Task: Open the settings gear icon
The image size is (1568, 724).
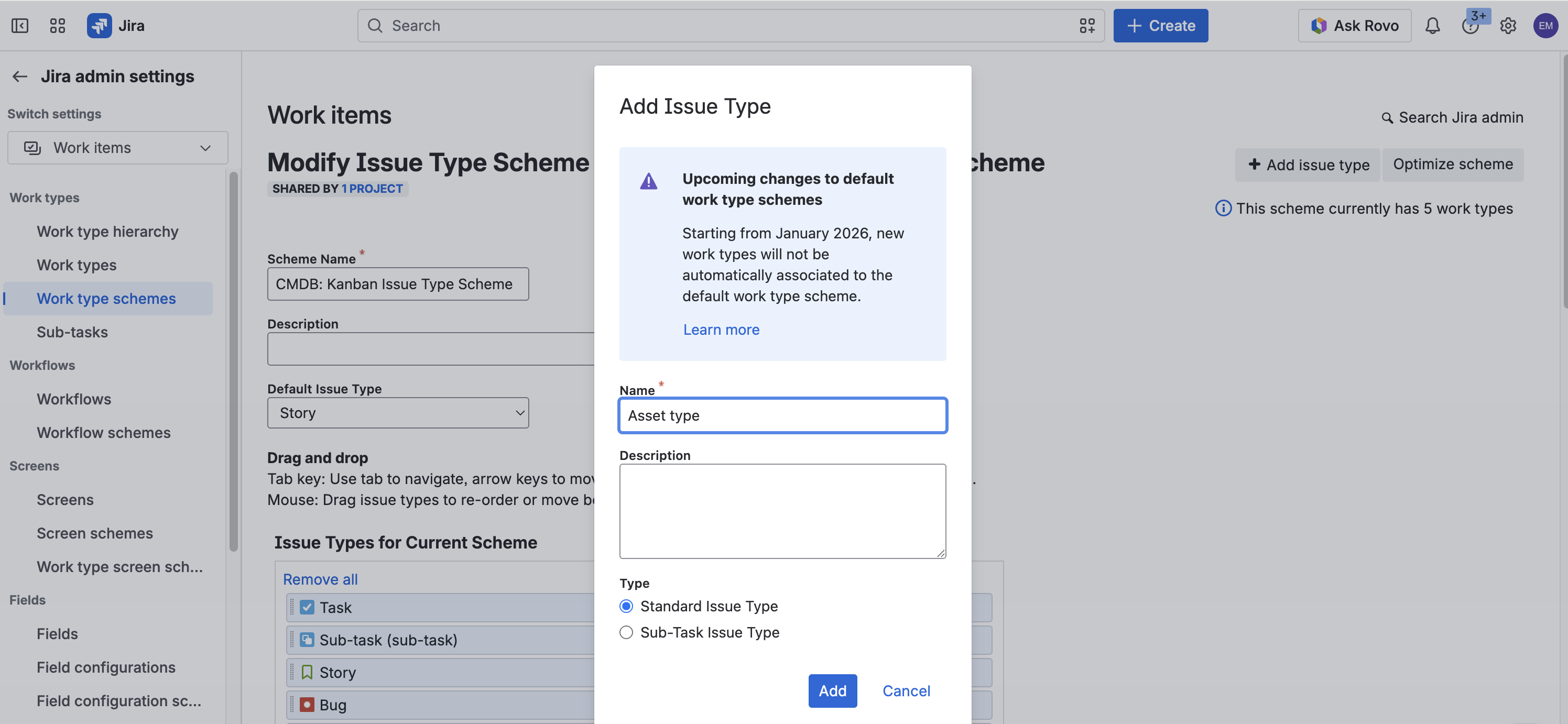Action: (x=1507, y=26)
